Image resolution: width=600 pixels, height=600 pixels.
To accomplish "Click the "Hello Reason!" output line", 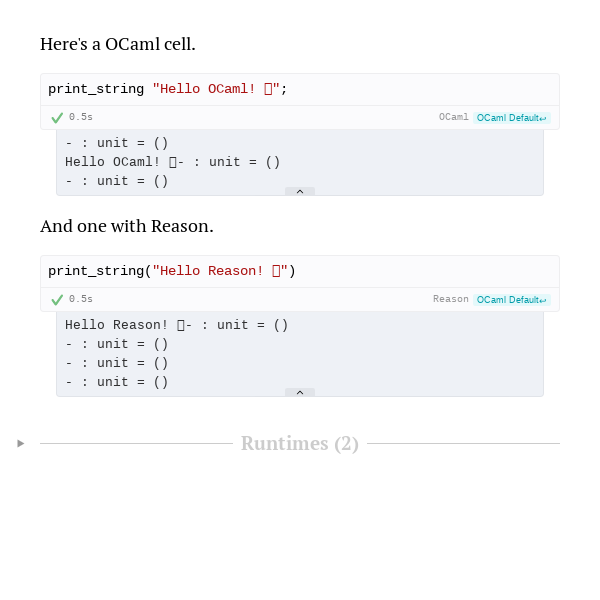I will [x=176, y=325].
